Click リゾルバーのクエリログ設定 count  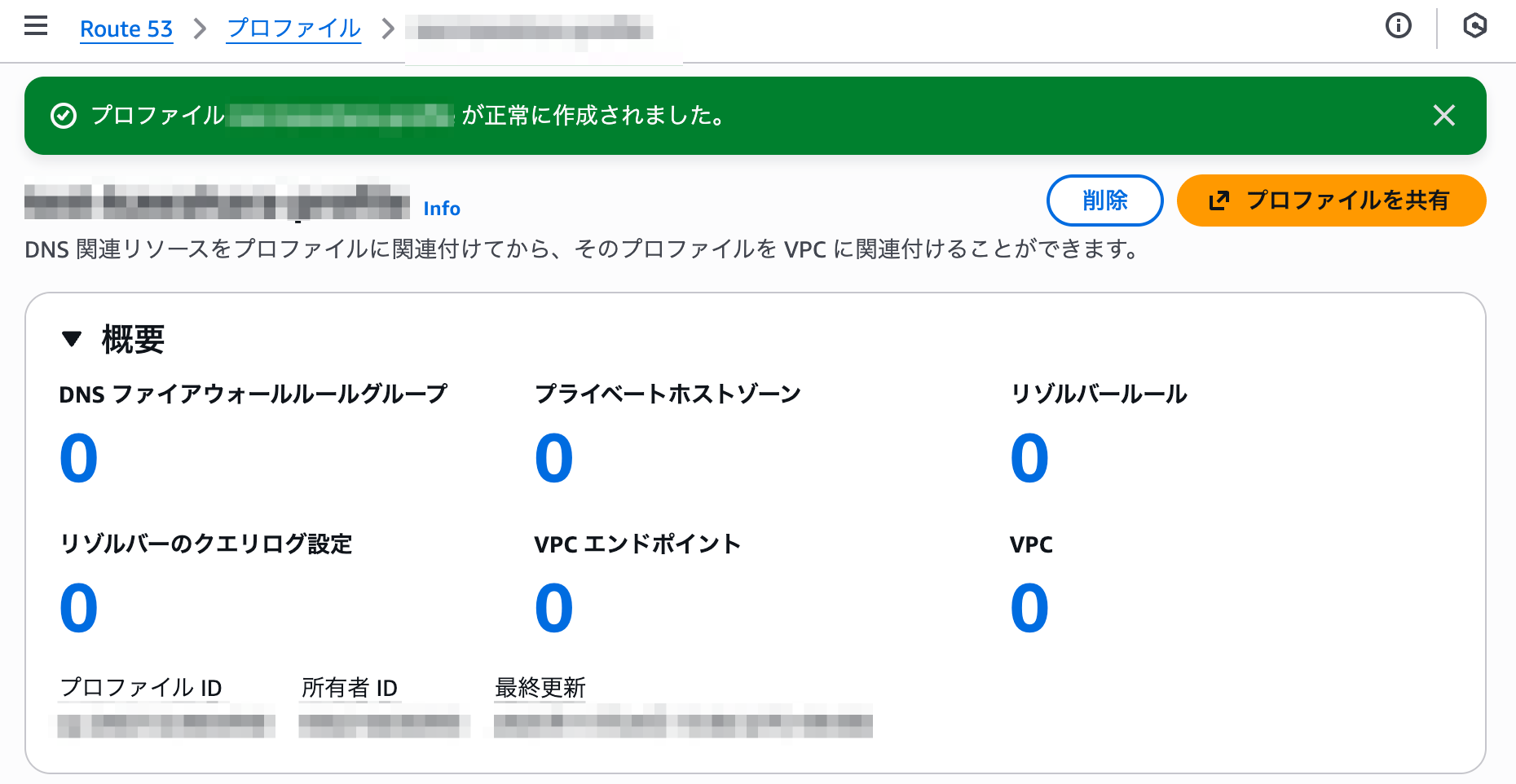[x=79, y=608]
